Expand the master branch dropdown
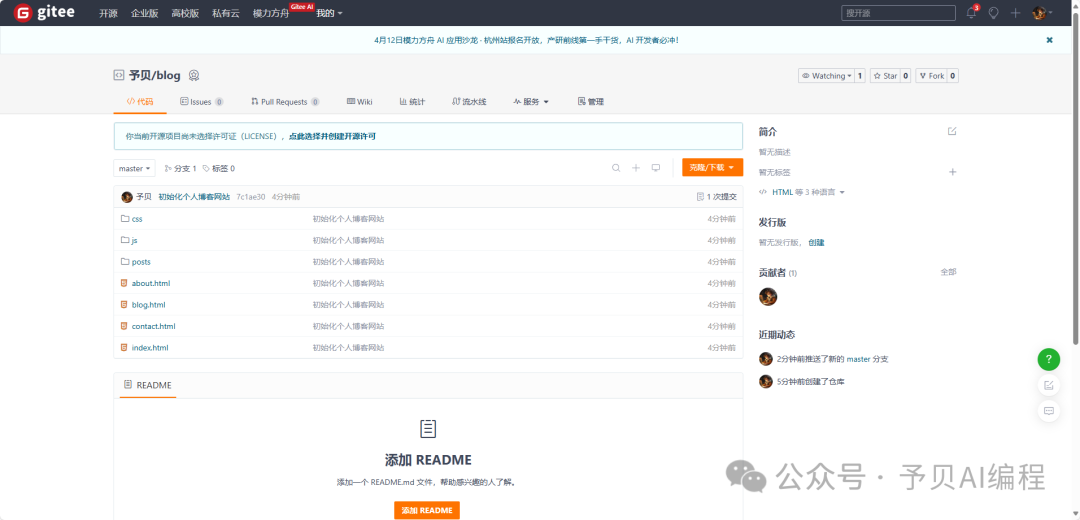 134,168
